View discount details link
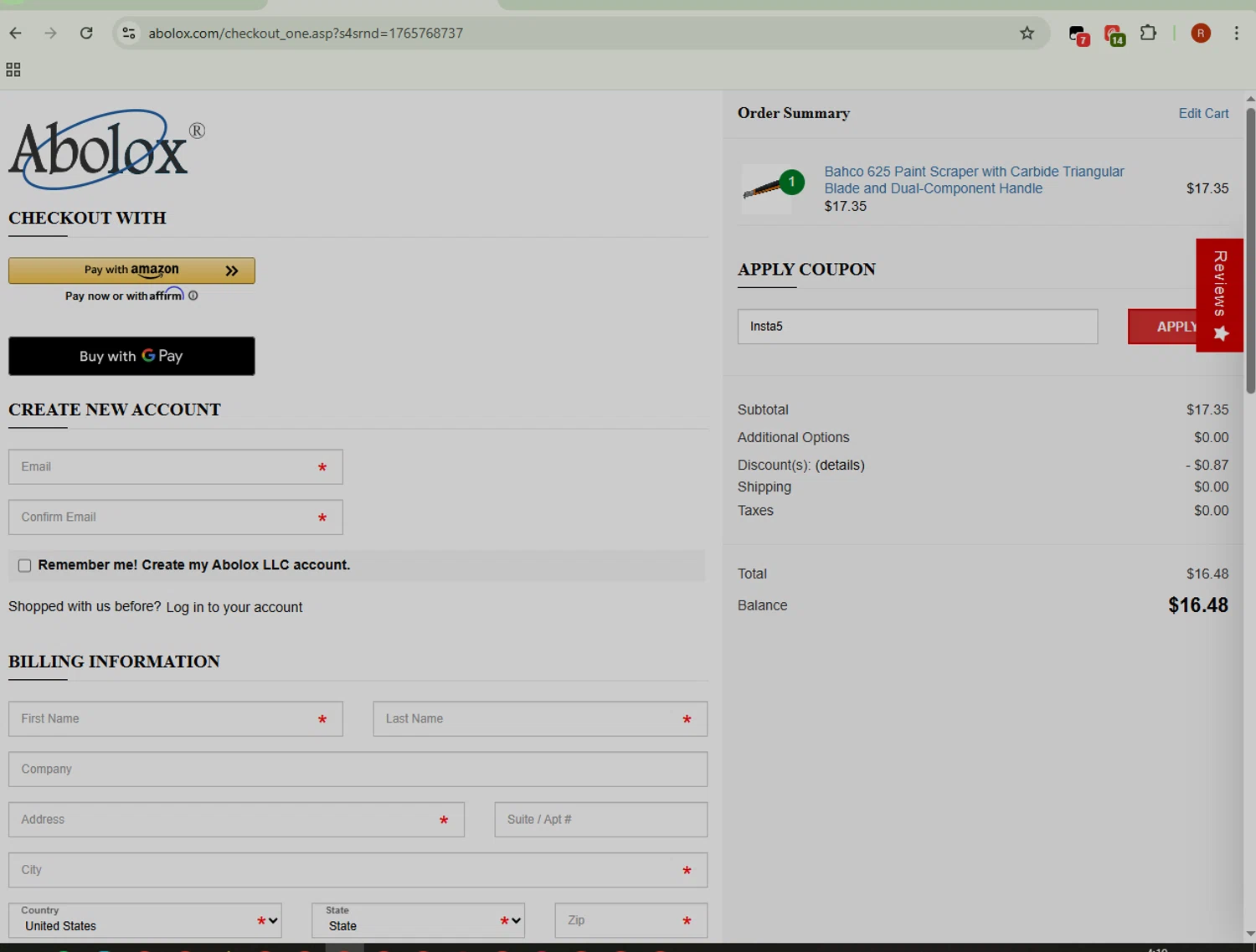1256x952 pixels. [x=840, y=465]
